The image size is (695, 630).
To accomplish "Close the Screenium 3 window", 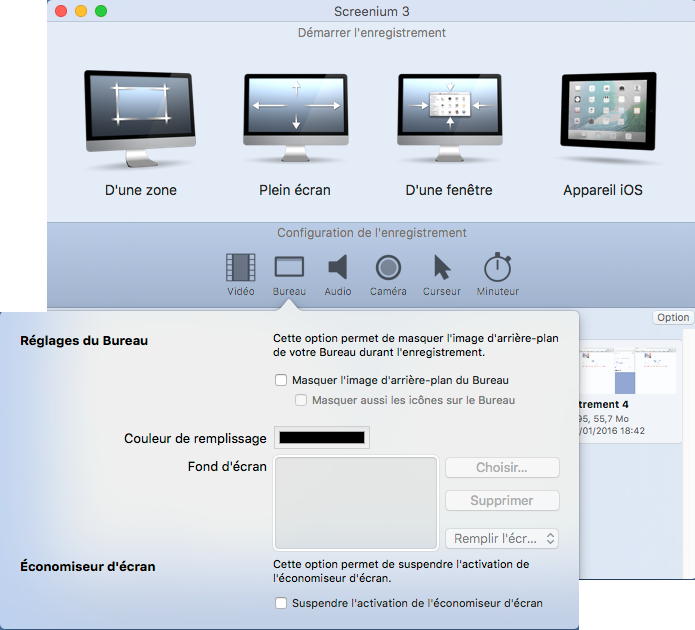I will 61,11.
